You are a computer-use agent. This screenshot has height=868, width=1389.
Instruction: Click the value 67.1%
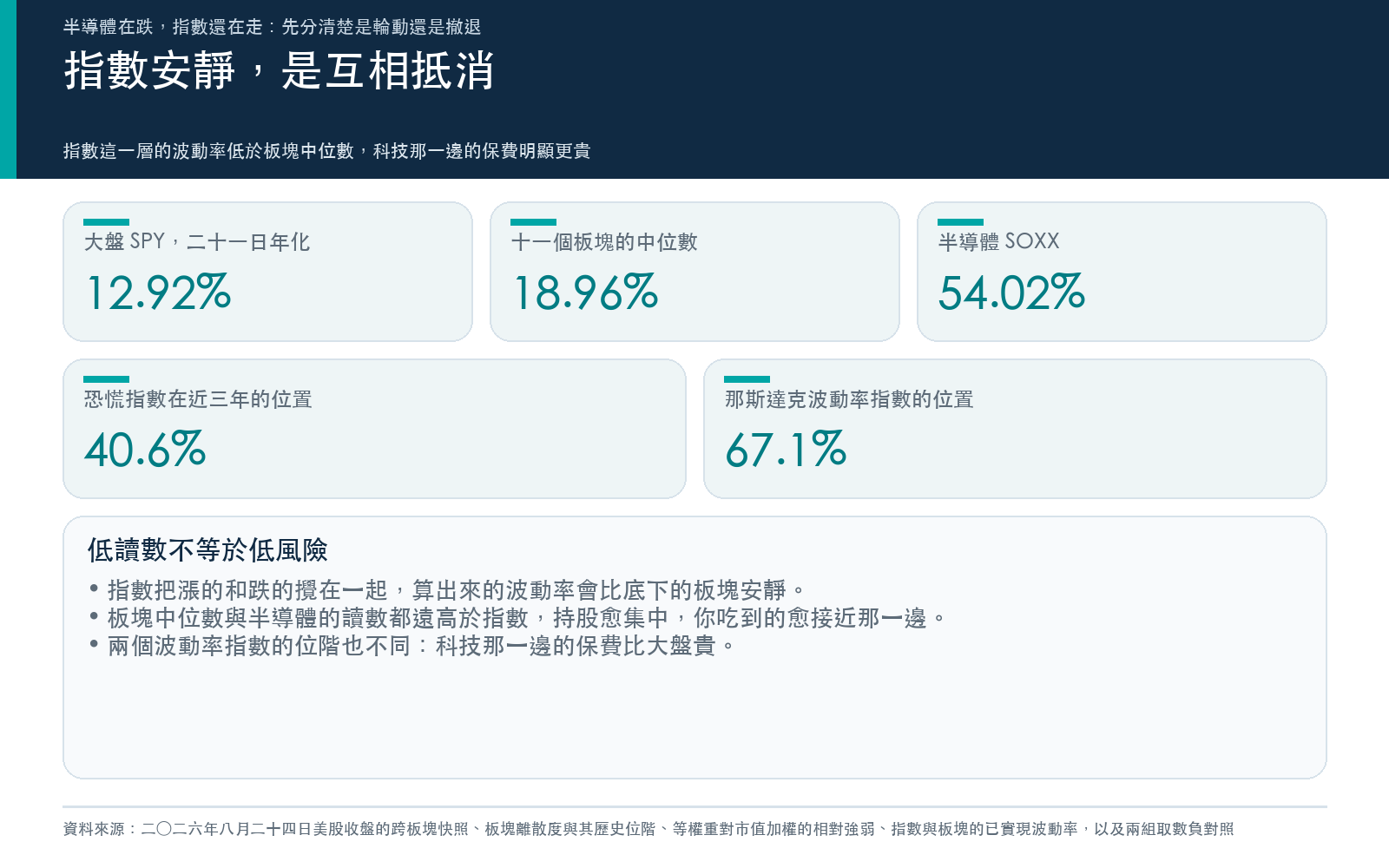pos(786,450)
